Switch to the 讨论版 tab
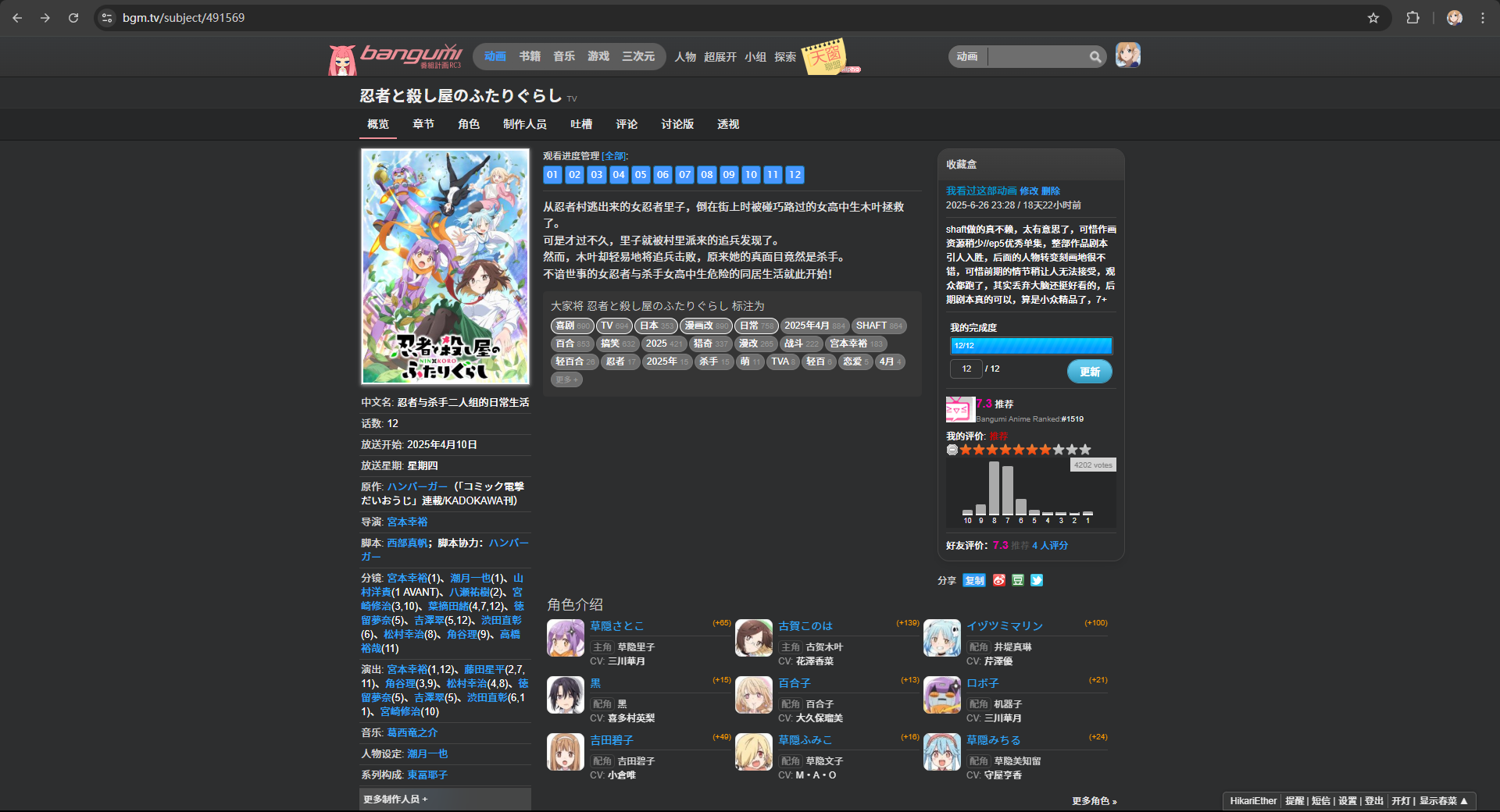The image size is (1500, 812). click(677, 124)
